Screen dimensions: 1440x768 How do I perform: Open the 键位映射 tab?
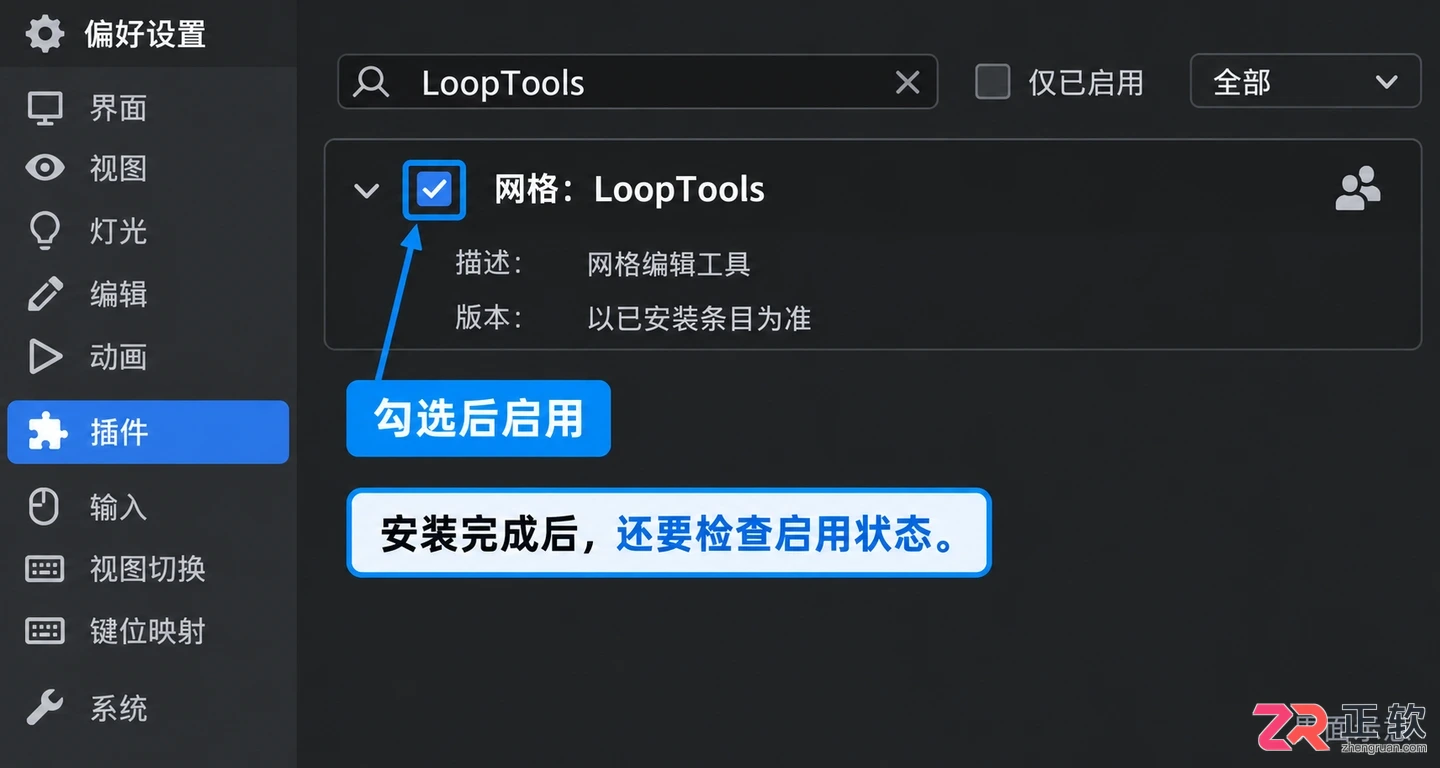click(x=148, y=632)
